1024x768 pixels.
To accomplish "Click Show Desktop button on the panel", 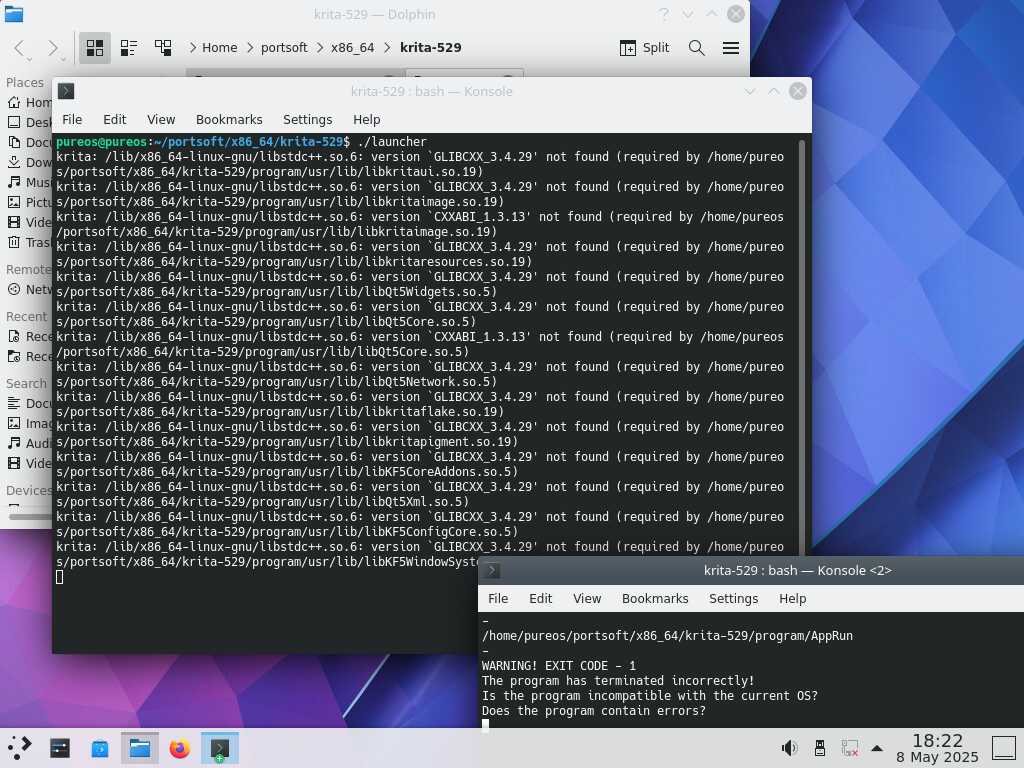I will pos(1004,748).
